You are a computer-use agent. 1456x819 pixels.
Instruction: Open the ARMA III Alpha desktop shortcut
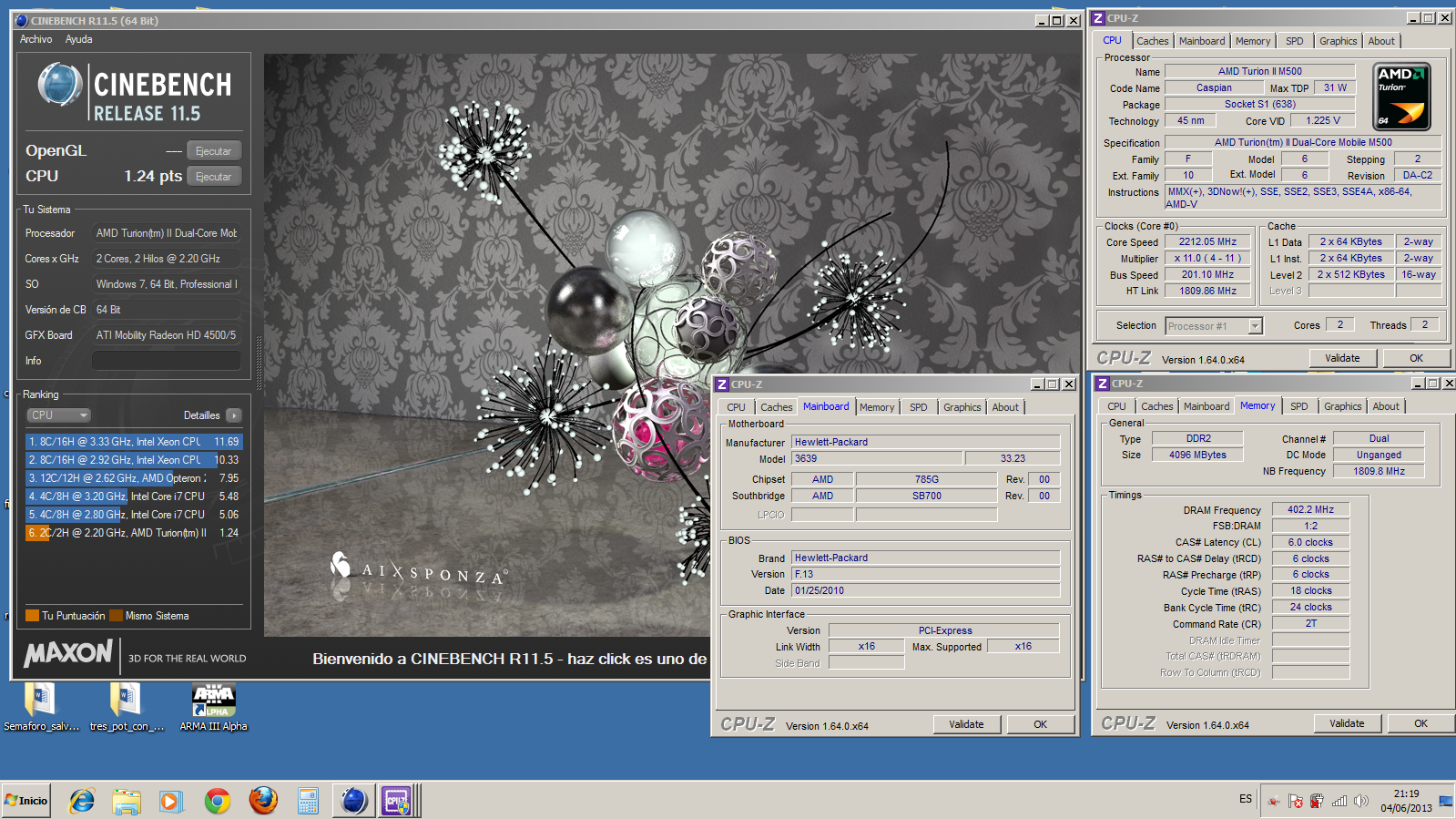pos(213,708)
